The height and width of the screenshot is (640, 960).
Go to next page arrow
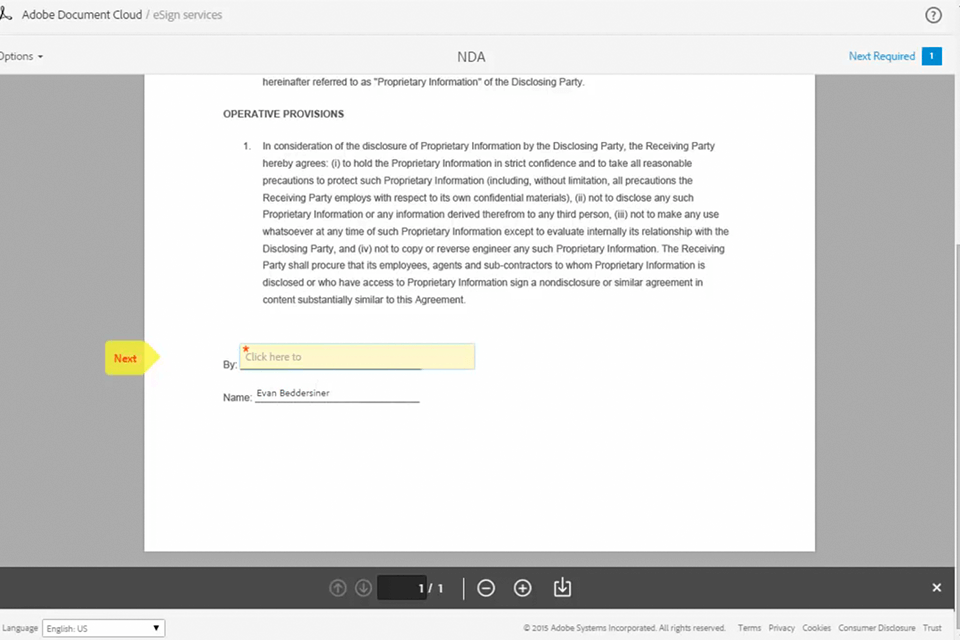coord(363,588)
